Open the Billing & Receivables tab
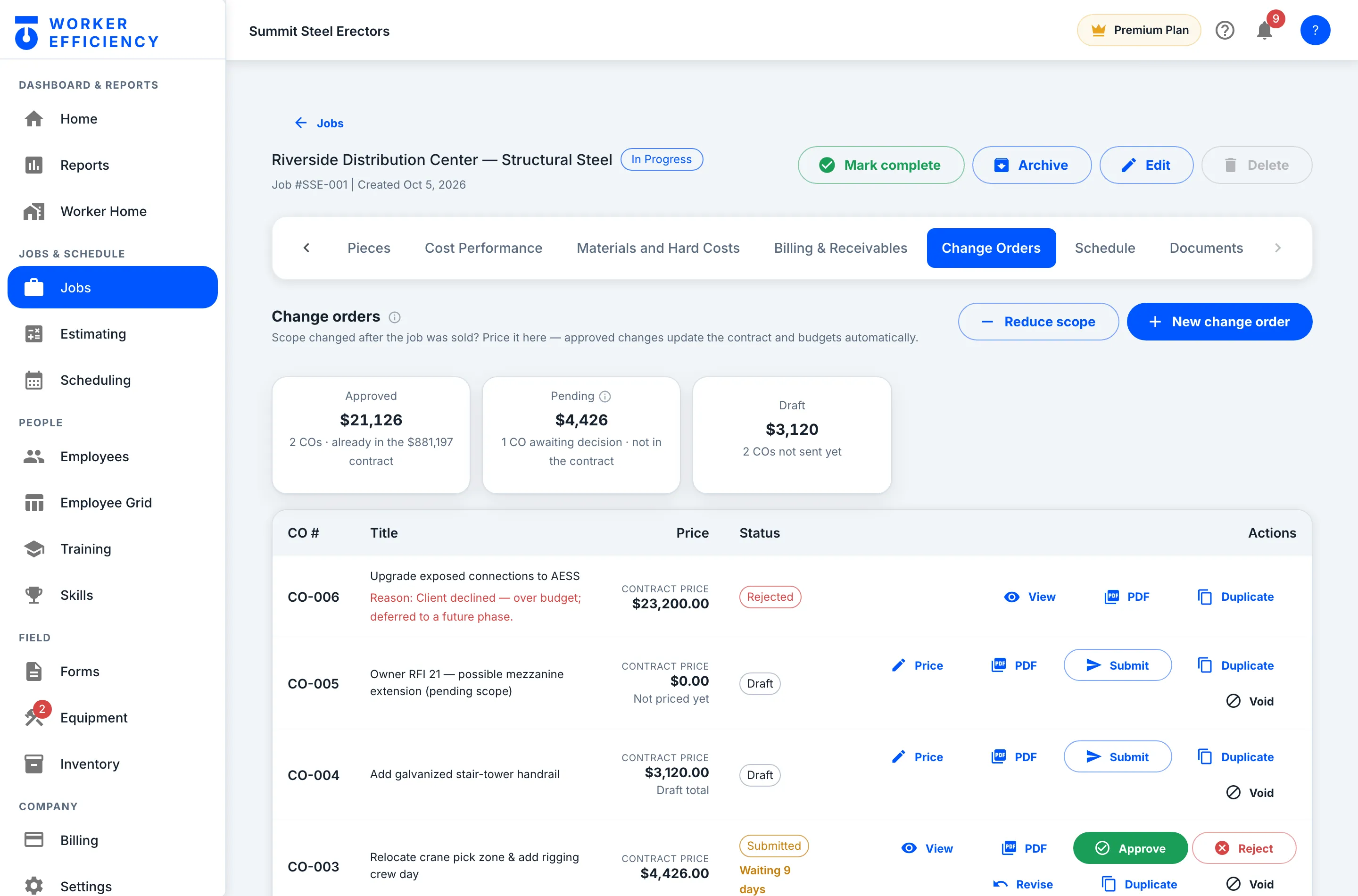Screen dimensions: 1358x896 pos(840,248)
